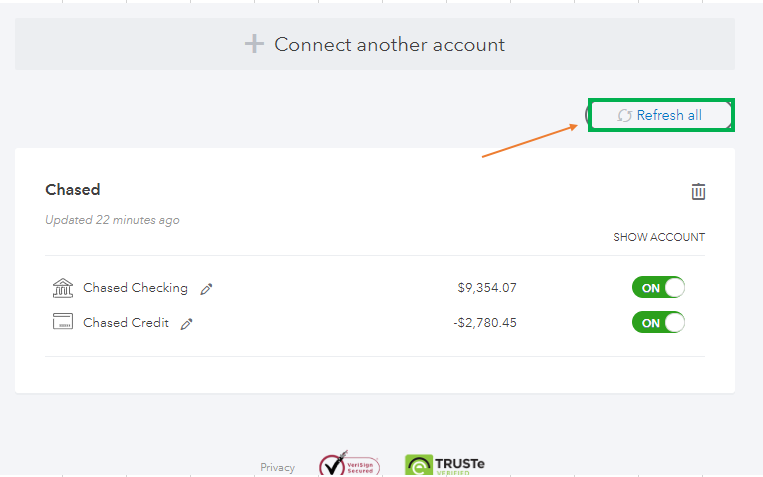Click the circular arrows refresh icon

[624, 115]
